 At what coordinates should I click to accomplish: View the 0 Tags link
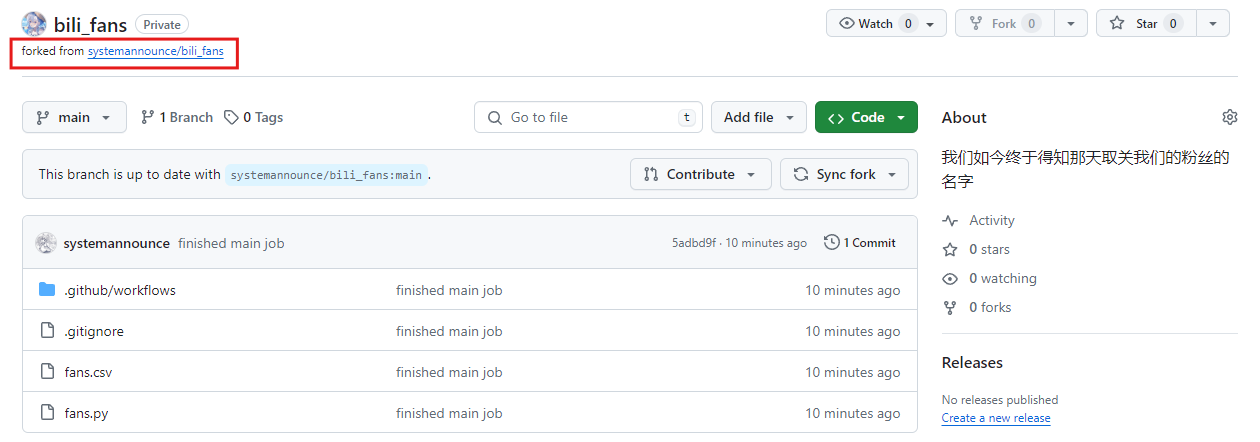(254, 117)
